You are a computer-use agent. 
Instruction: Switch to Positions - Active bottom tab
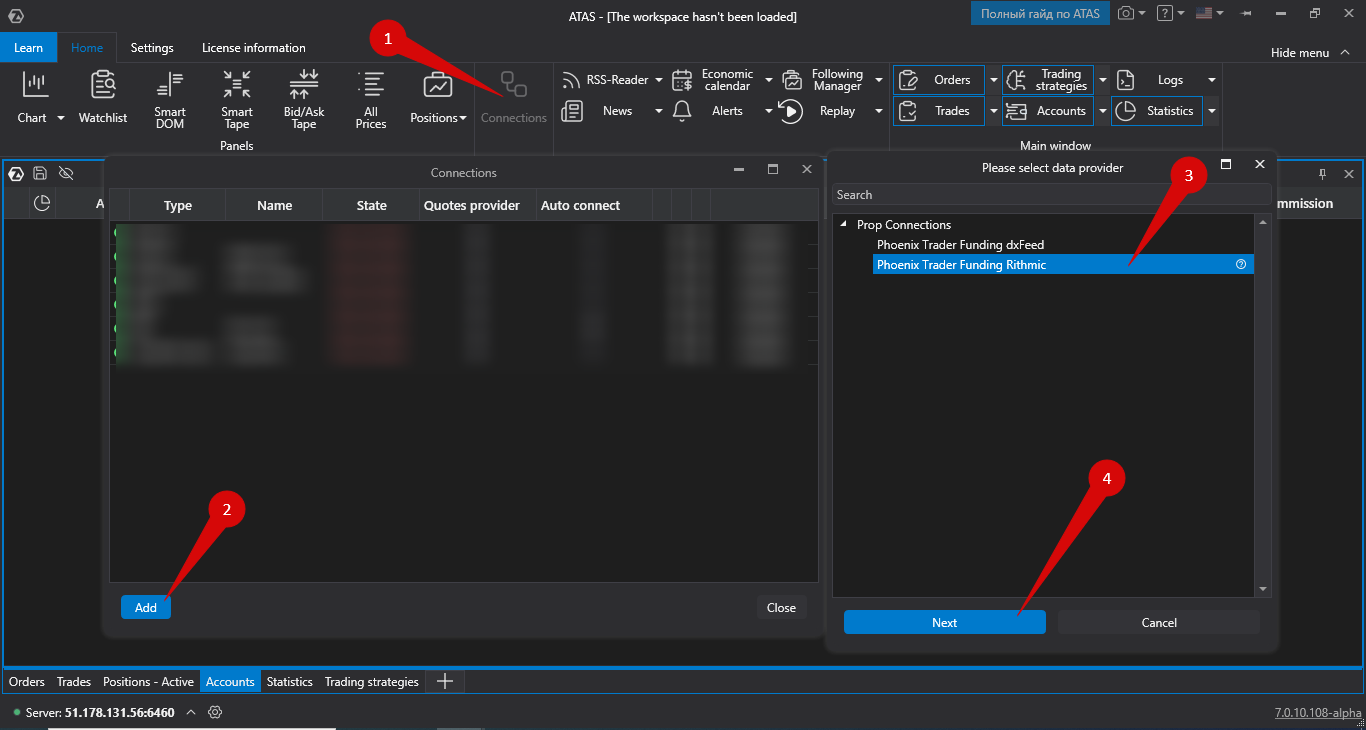(148, 682)
